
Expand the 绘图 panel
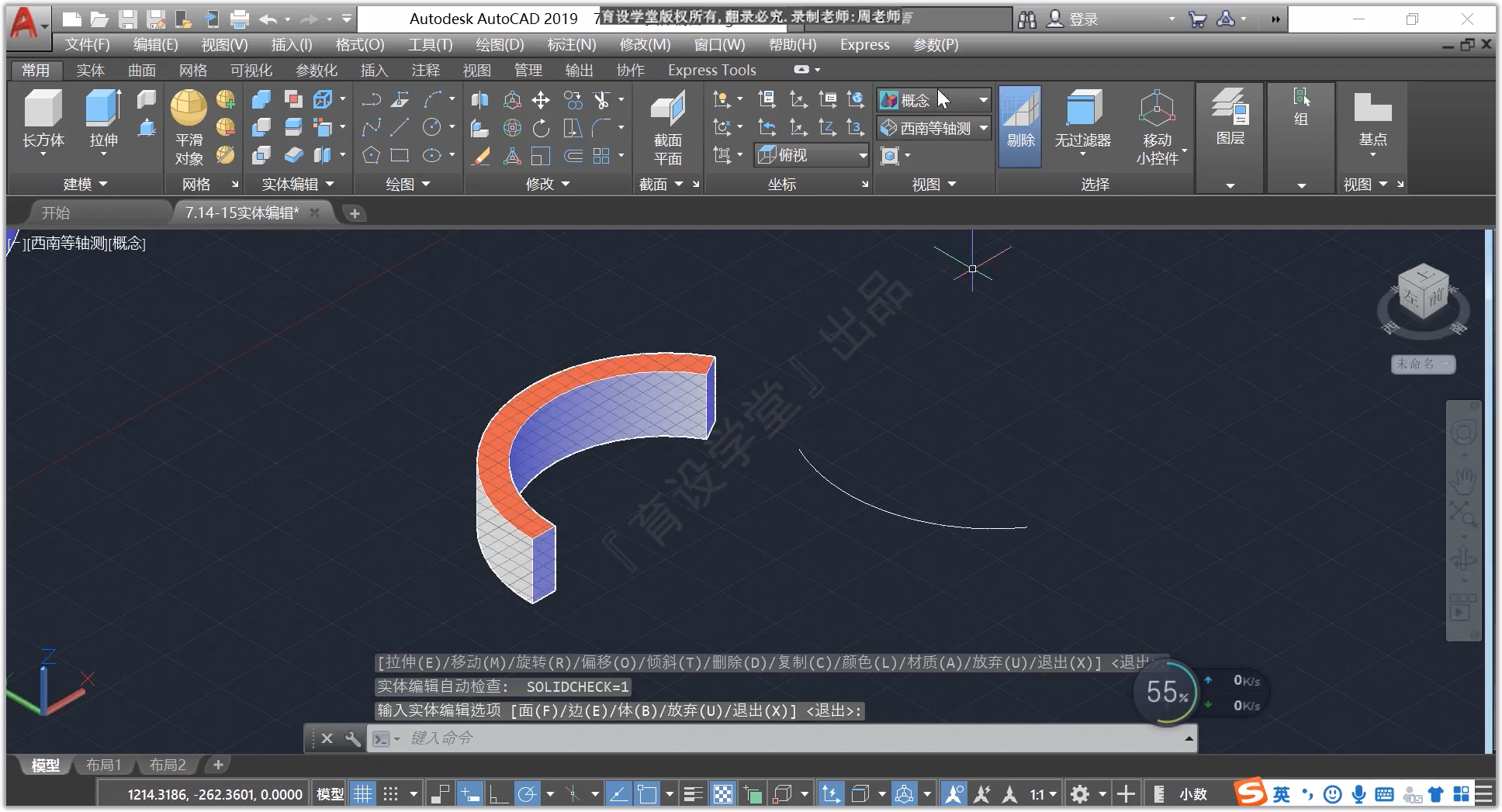coord(408,185)
